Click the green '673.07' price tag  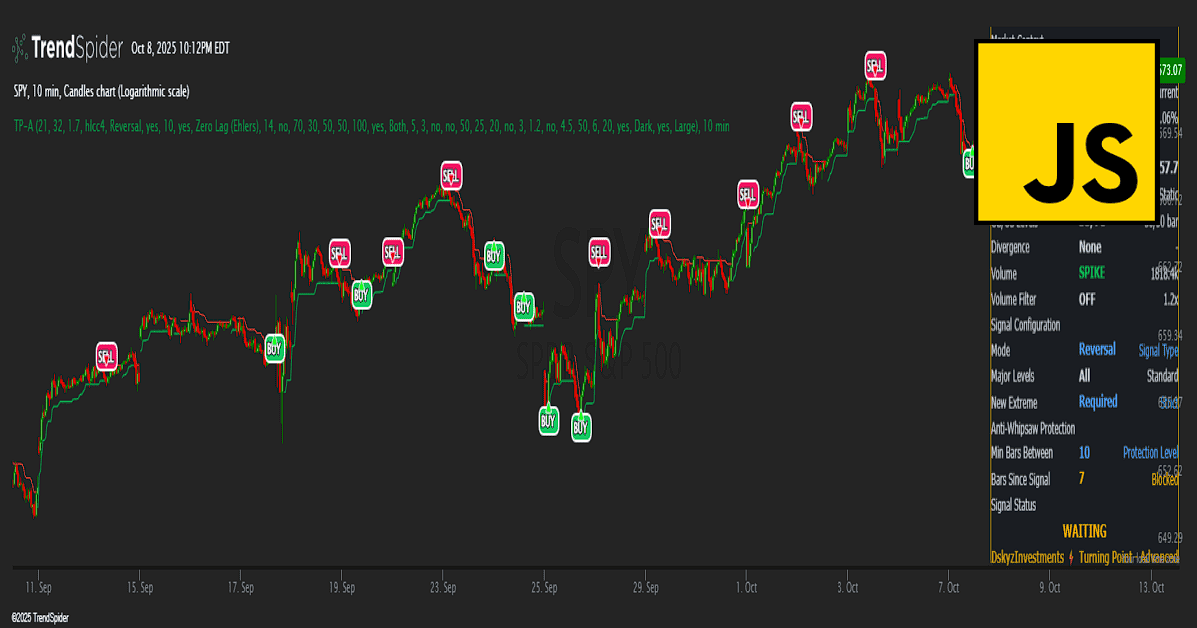point(1170,70)
